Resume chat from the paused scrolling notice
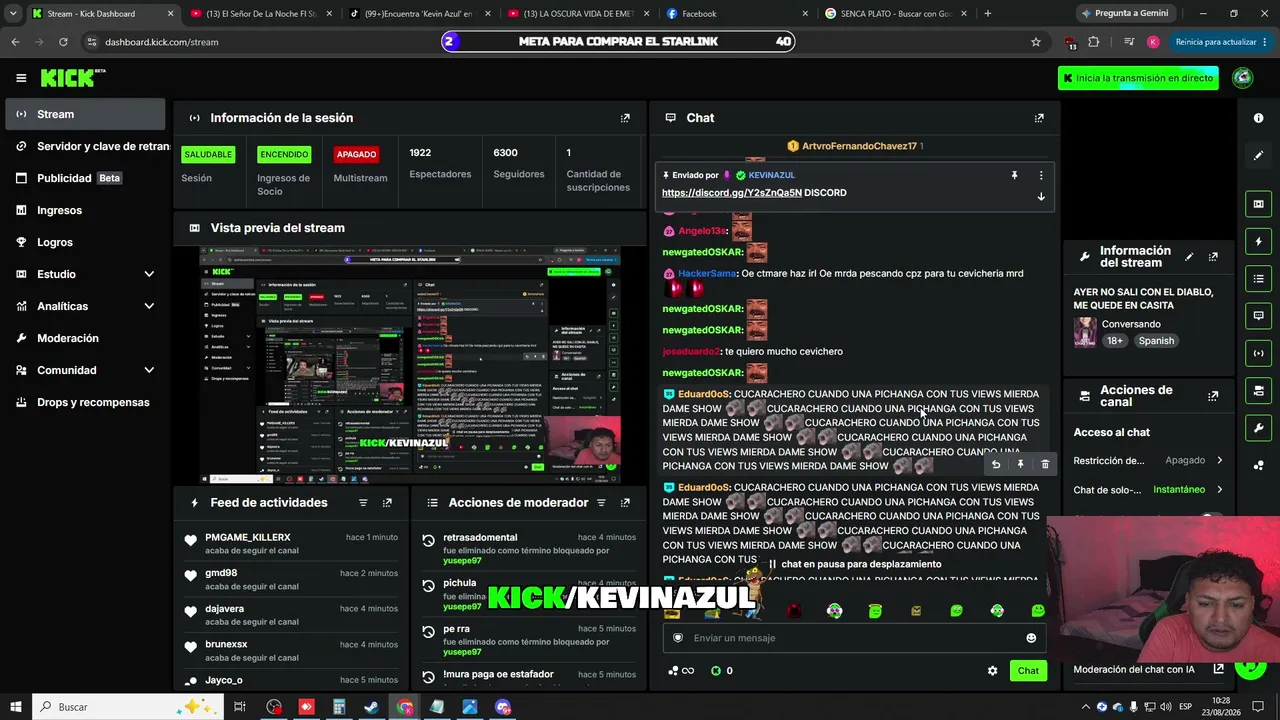The height and width of the screenshot is (720, 1280). click(854, 564)
